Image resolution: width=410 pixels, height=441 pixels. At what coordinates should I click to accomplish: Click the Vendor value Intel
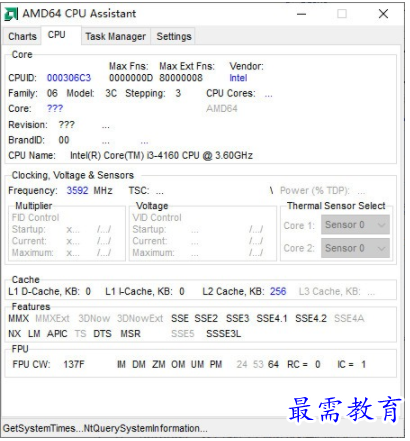tap(238, 78)
